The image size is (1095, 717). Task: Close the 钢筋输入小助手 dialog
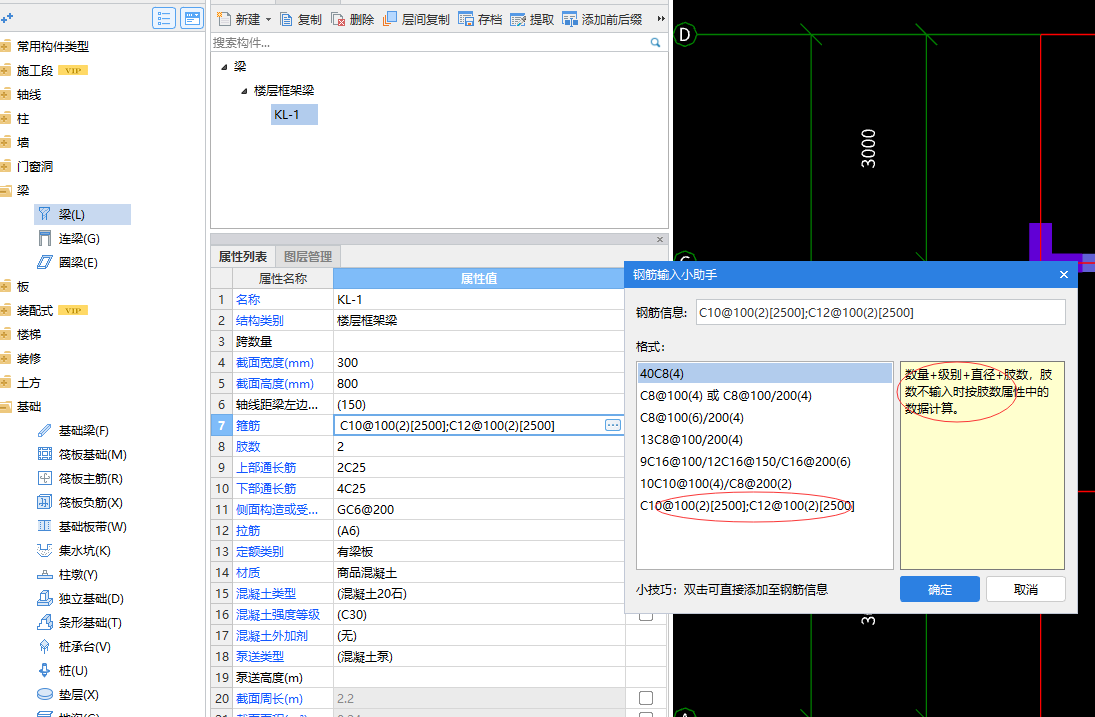(1064, 274)
